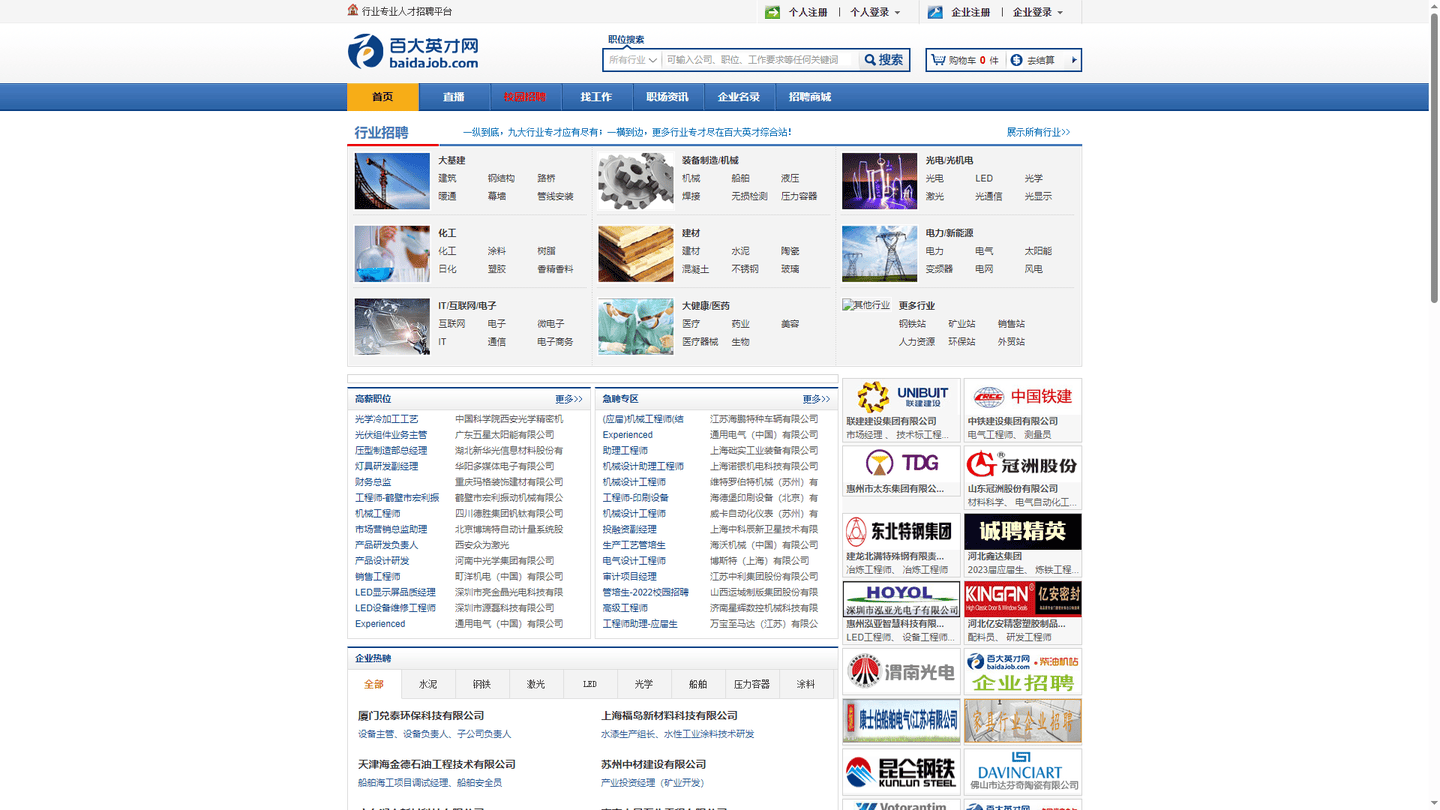This screenshot has width=1440, height=810.
Task: Click the arrow at the checkout bar's end
Action: [1074, 60]
